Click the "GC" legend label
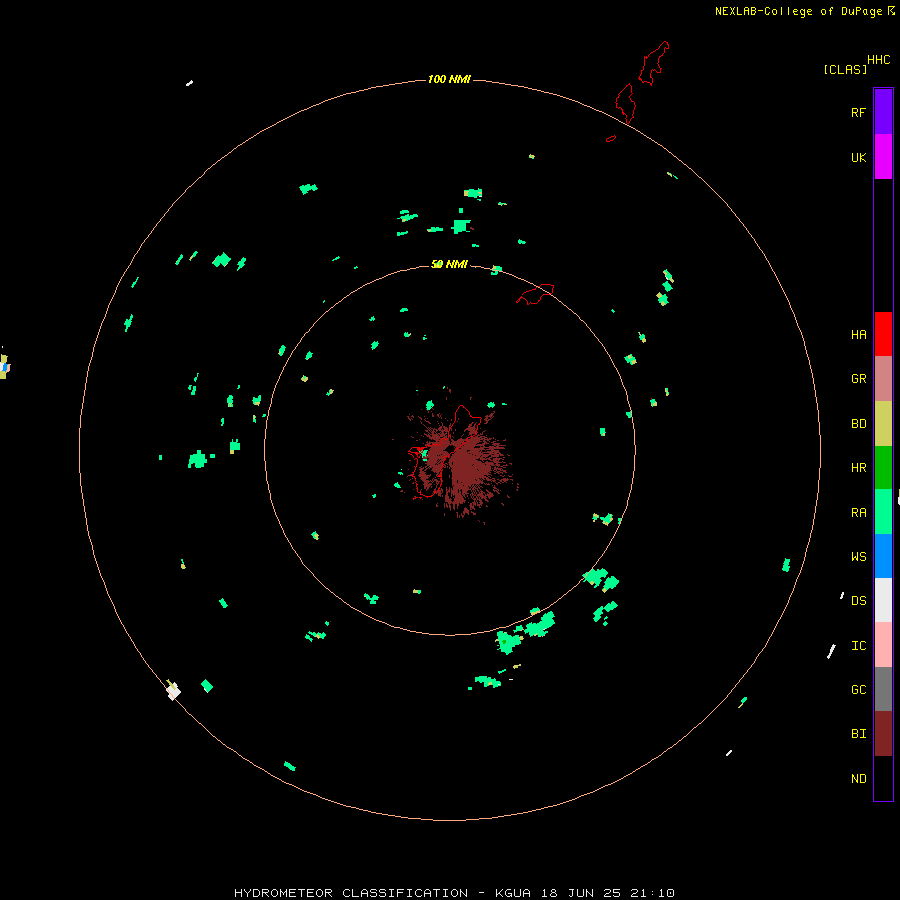Viewport: 900px width, 900px height. point(858,690)
